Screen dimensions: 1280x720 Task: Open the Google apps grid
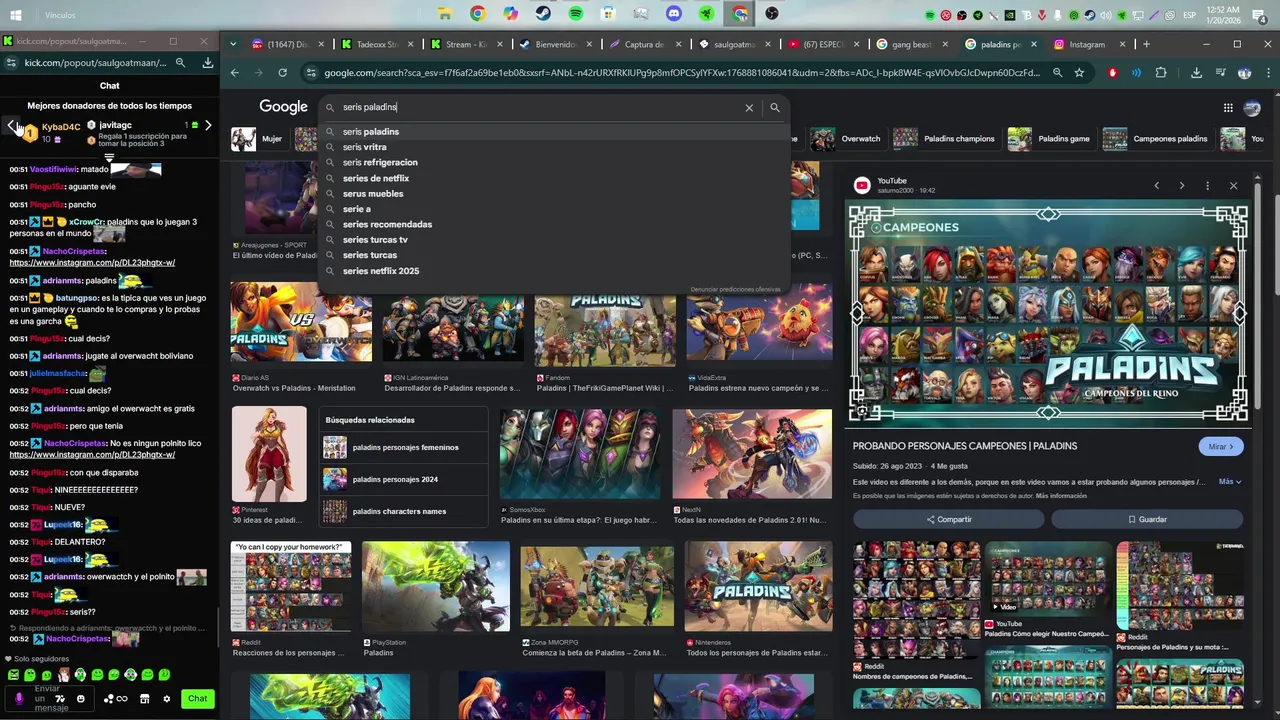click(1228, 108)
